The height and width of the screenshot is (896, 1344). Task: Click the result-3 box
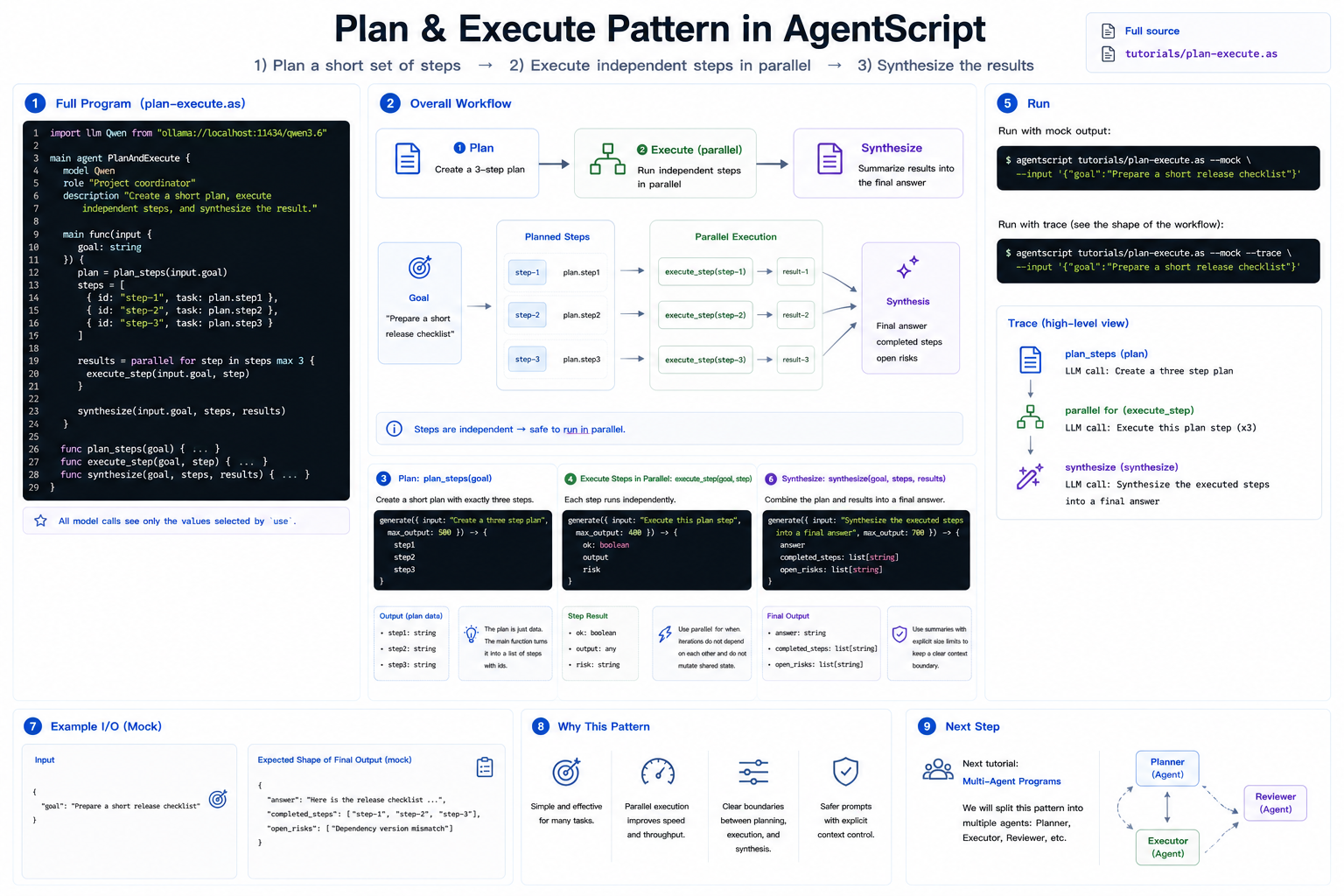(795, 360)
